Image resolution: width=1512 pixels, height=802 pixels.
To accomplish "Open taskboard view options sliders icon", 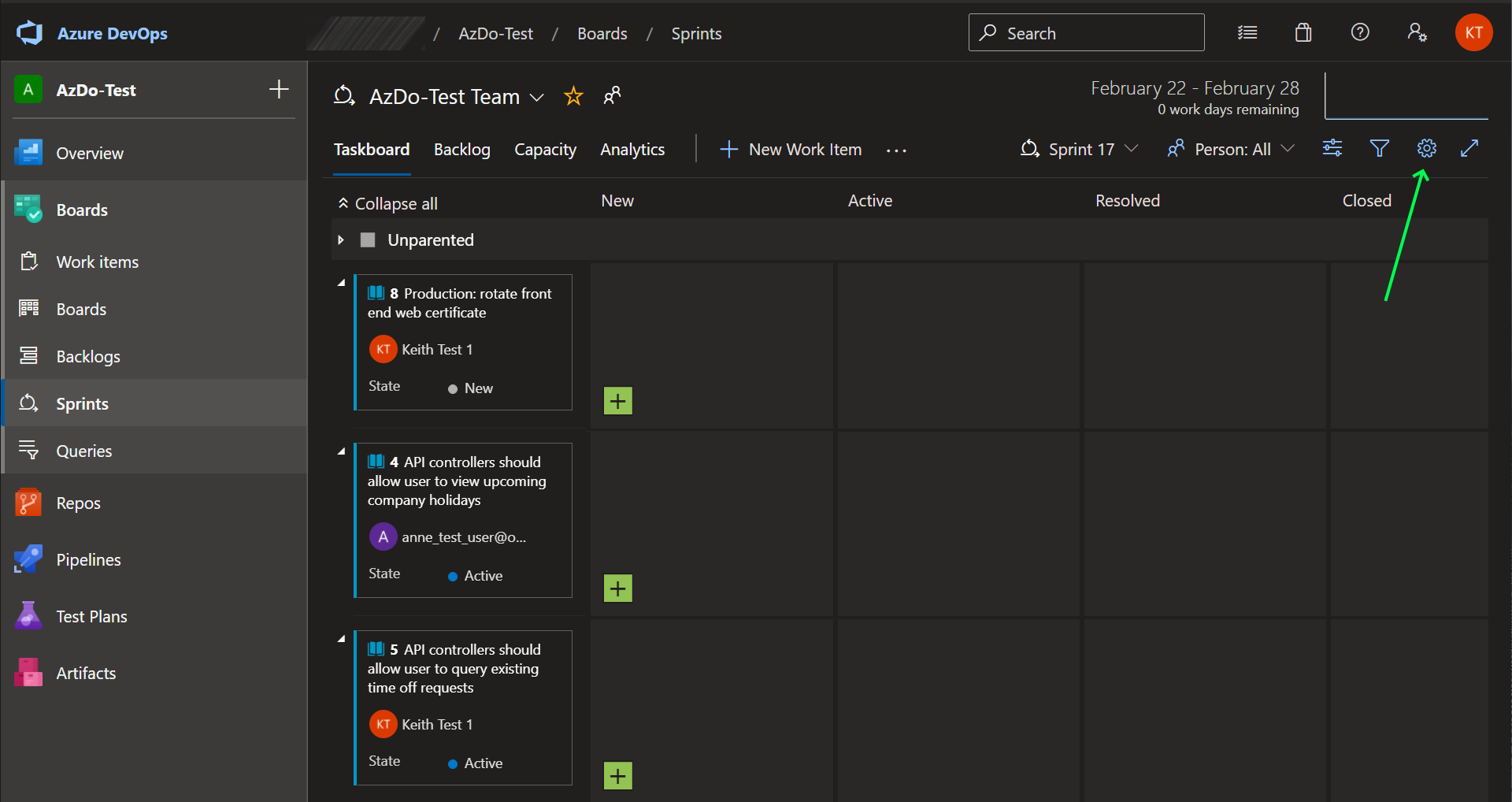I will point(1332,148).
